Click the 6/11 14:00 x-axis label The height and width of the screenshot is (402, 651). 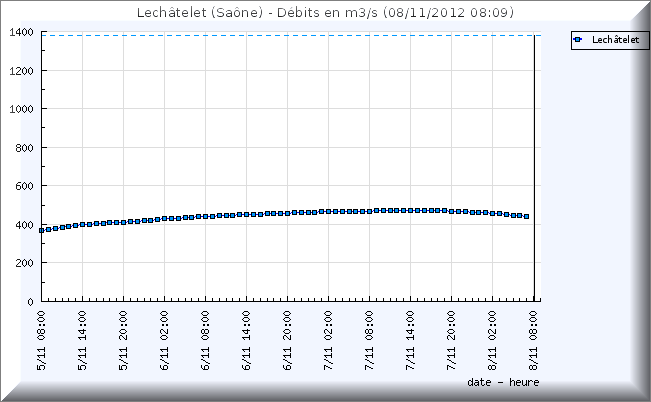point(247,341)
